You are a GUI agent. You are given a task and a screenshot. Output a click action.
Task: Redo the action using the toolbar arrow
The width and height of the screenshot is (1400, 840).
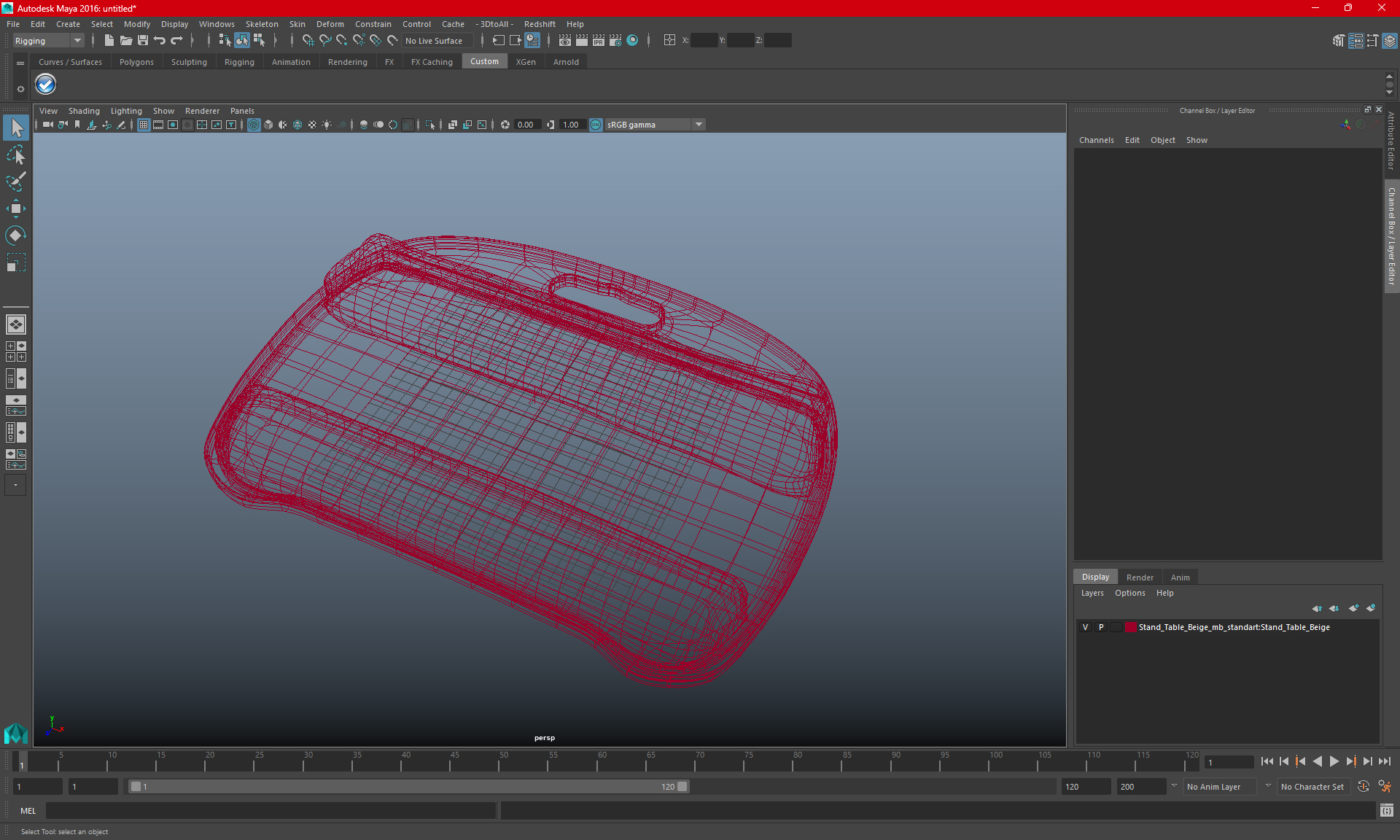176,41
